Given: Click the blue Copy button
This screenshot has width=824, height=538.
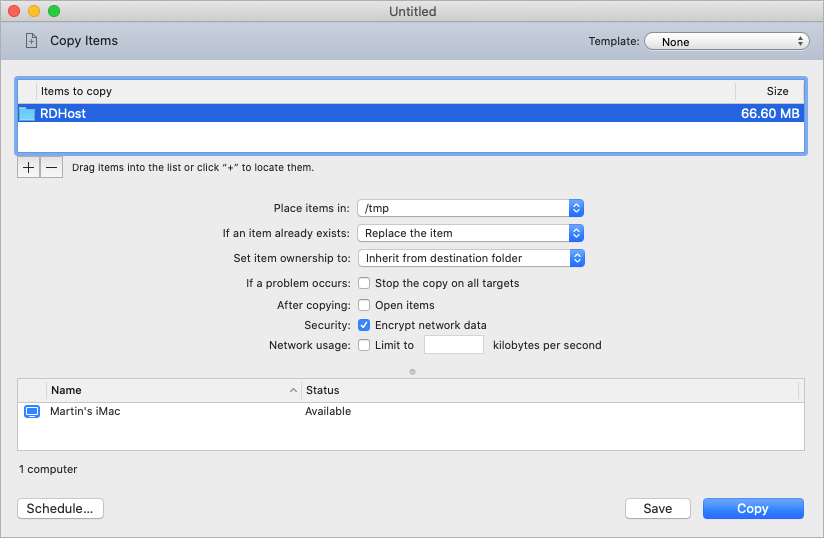Looking at the screenshot, I should point(752,508).
